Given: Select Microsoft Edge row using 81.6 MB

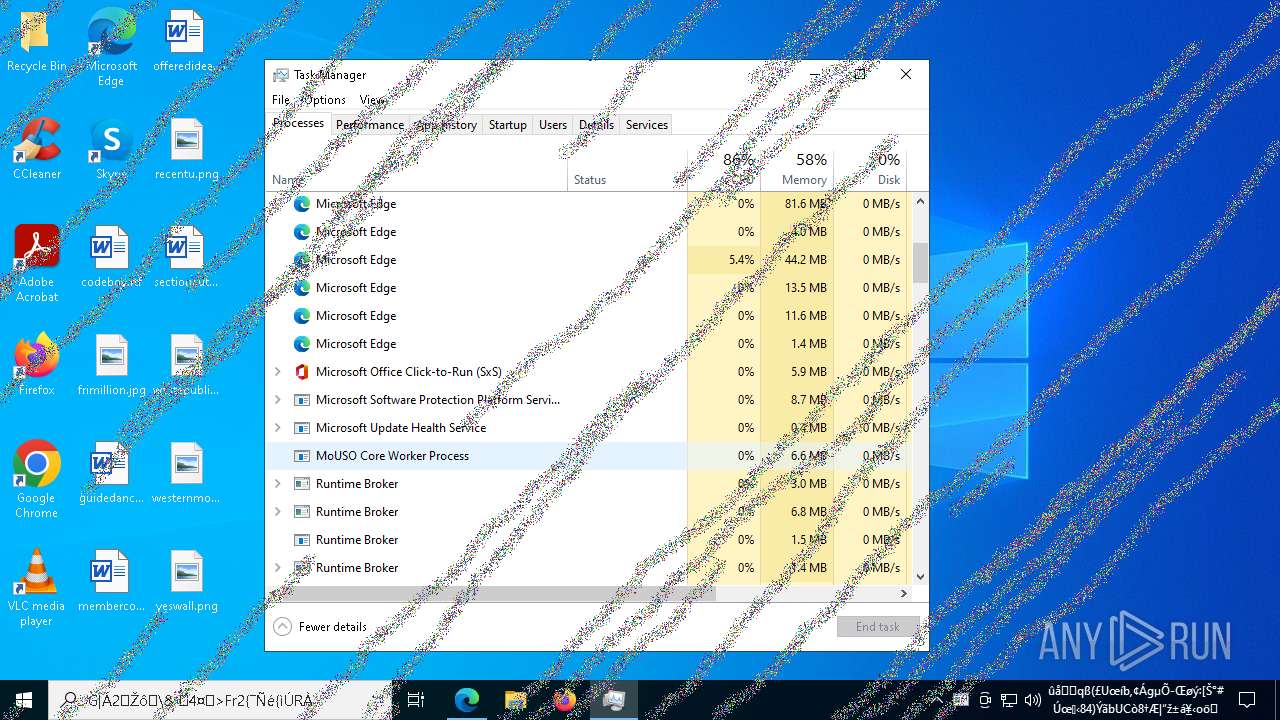Looking at the screenshot, I should pos(589,204).
